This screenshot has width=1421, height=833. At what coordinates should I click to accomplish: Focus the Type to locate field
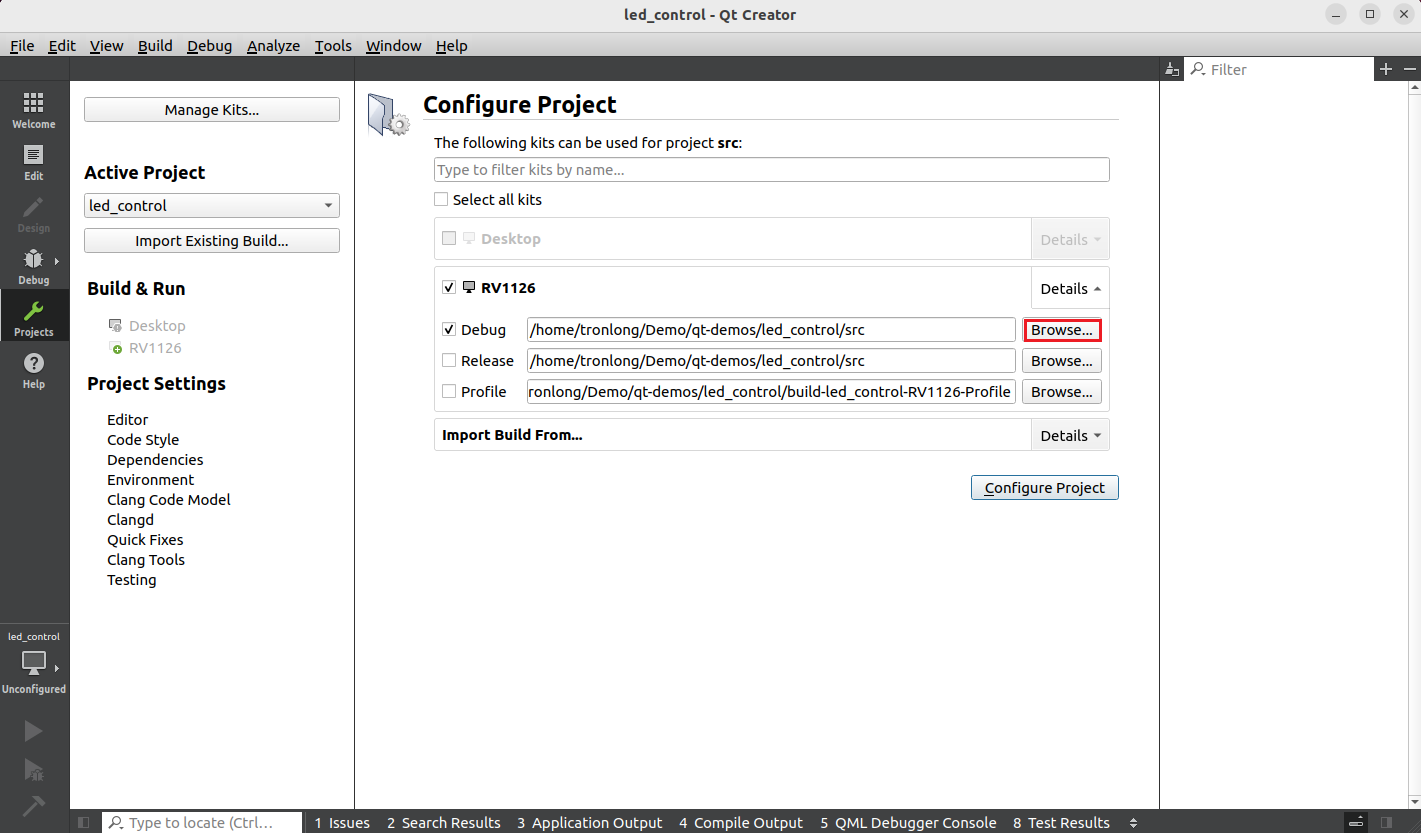[202, 823]
